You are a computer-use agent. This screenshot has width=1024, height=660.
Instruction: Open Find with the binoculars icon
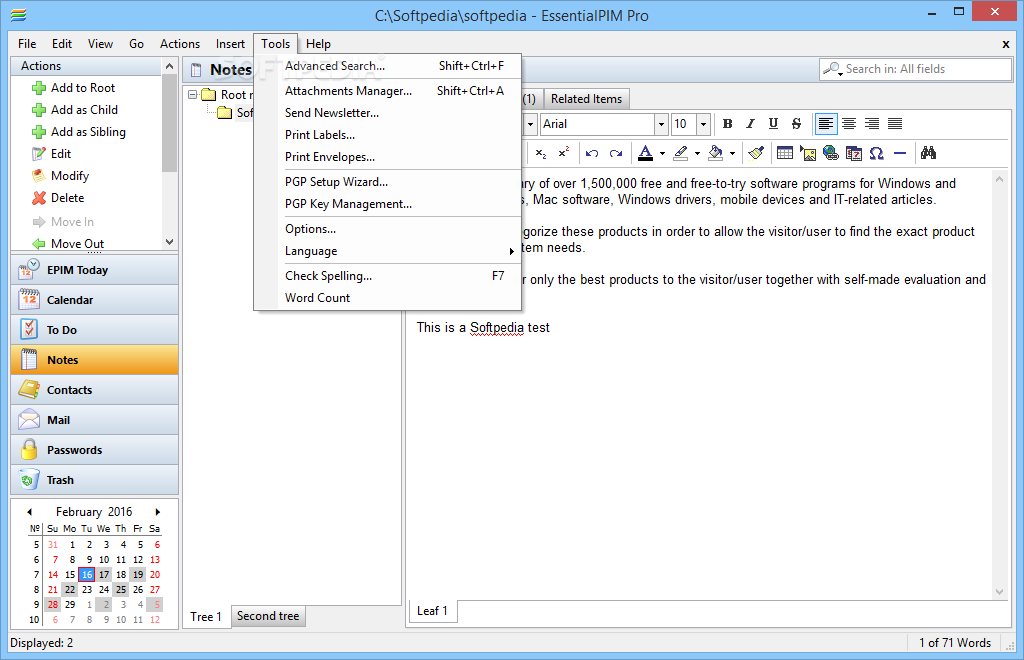(929, 153)
